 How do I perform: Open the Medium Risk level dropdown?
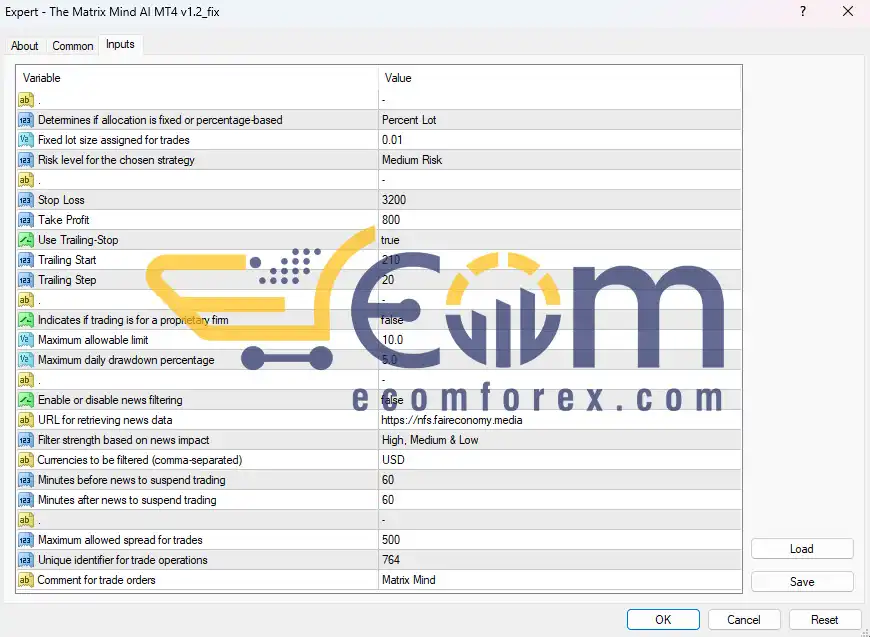pyautogui.click(x=412, y=160)
